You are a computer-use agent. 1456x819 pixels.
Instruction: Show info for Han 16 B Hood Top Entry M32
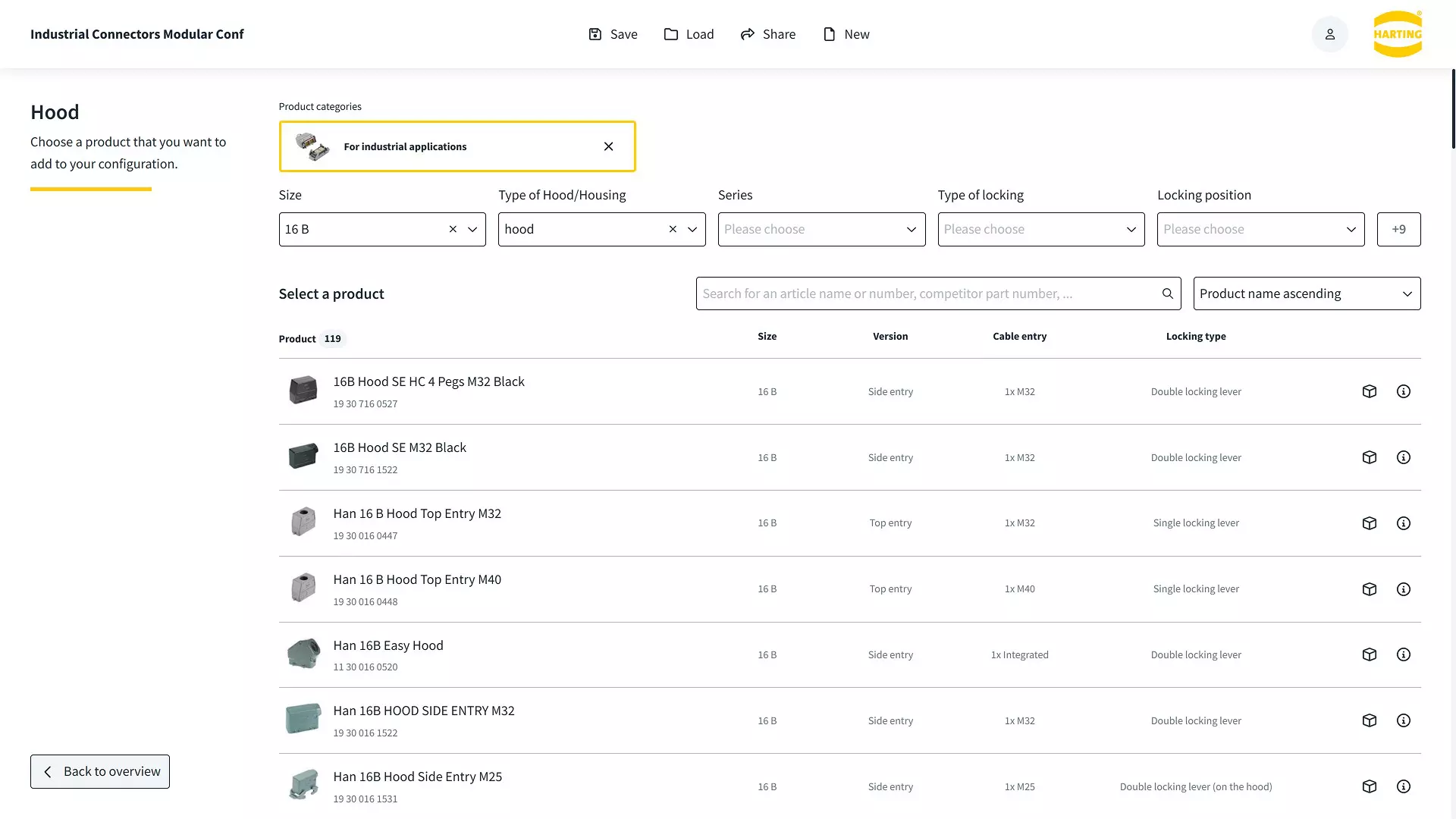coord(1404,523)
